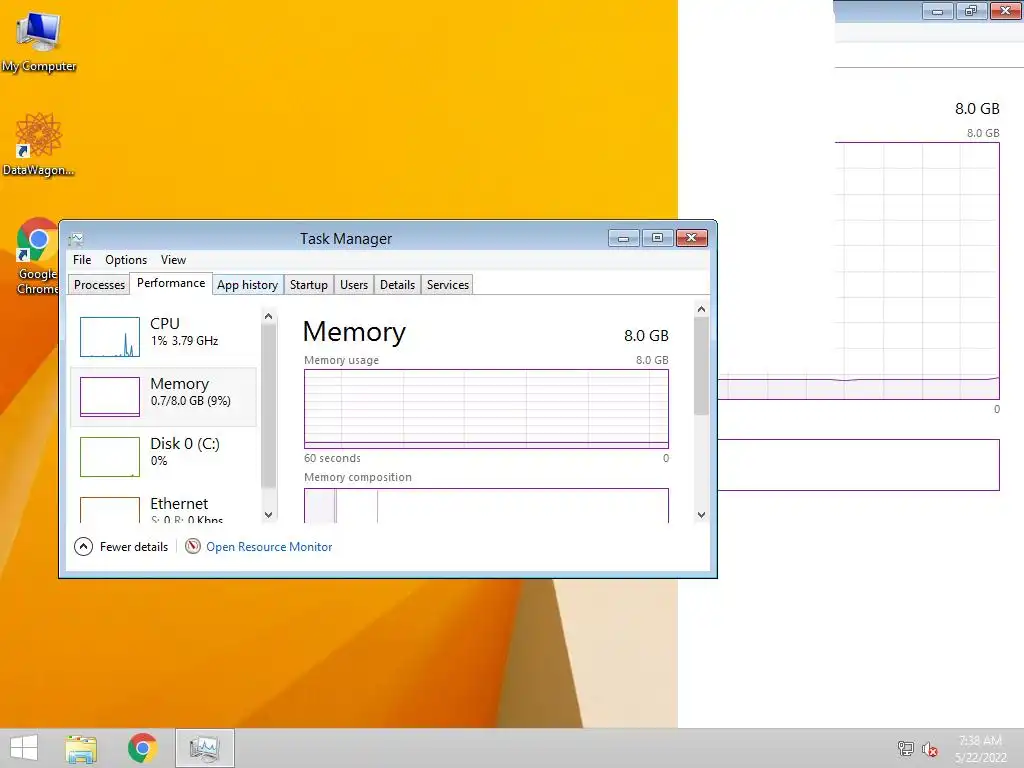Launch Chrome from the taskbar
This screenshot has width=1024, height=768.
point(142,748)
